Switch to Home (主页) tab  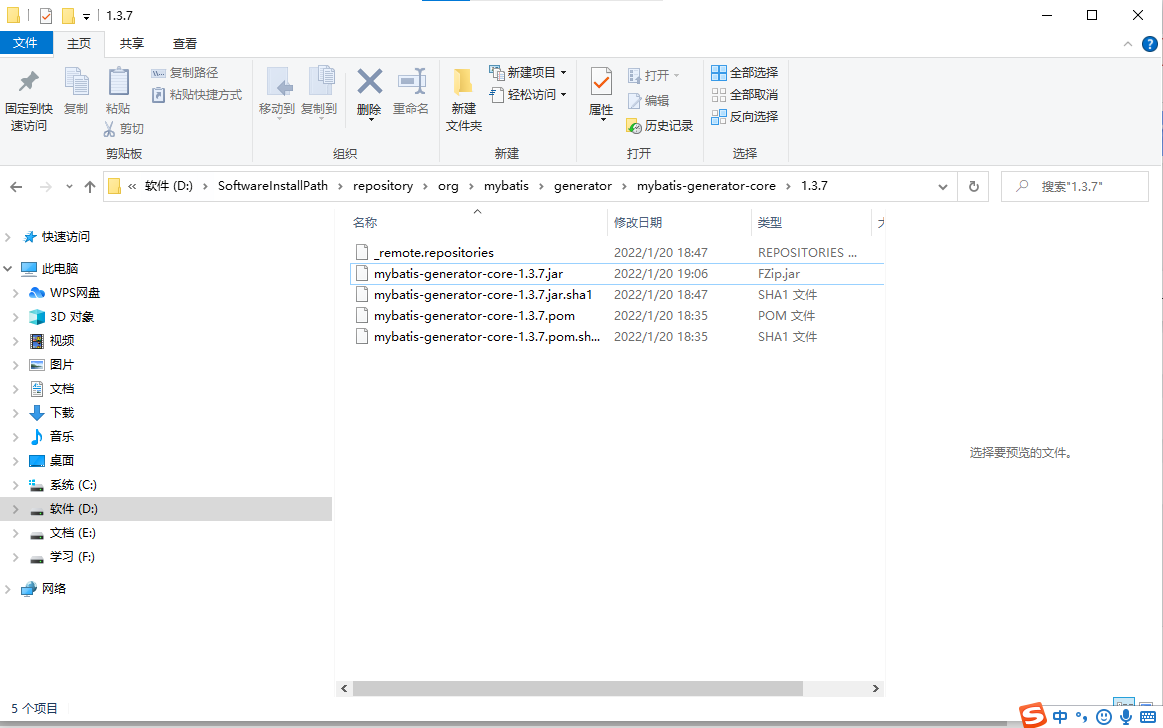point(79,44)
